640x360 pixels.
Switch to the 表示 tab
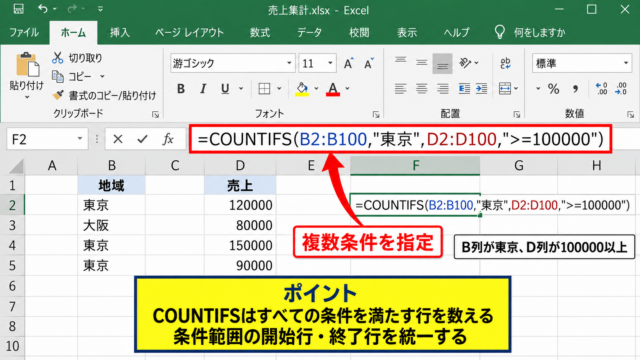(407, 32)
